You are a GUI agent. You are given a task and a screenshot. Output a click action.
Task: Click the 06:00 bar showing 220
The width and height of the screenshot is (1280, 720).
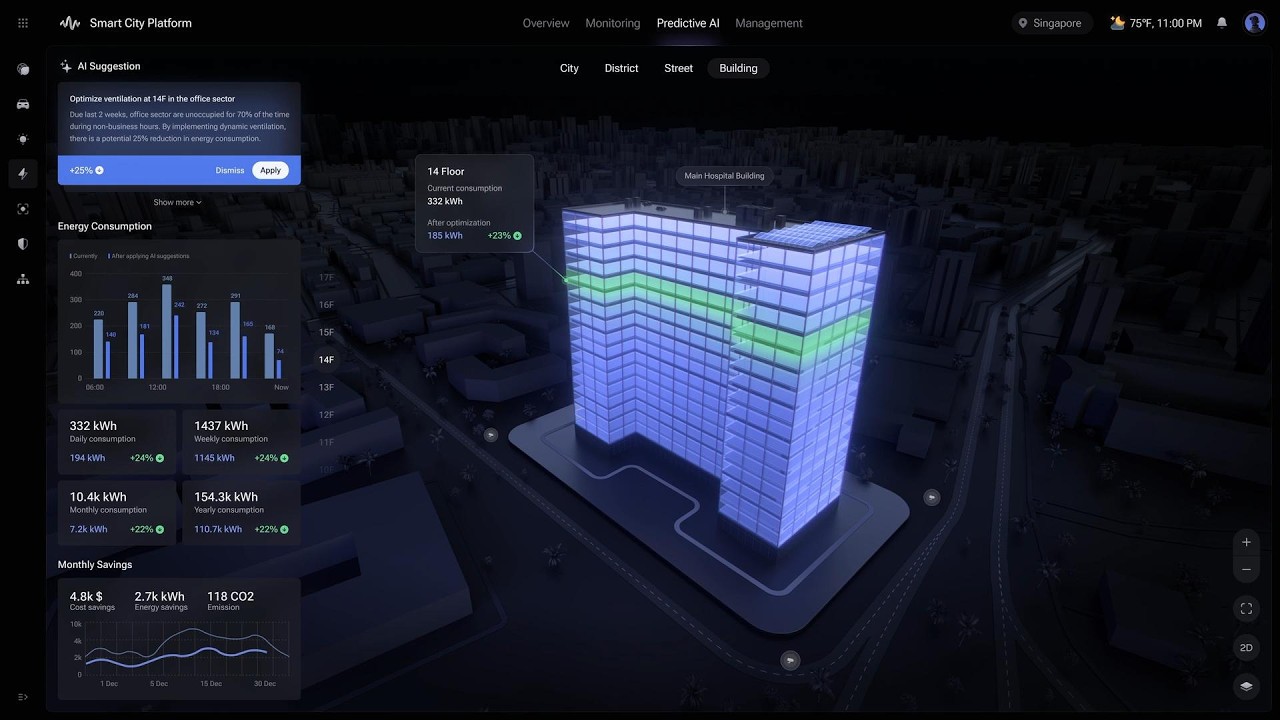coord(98,349)
